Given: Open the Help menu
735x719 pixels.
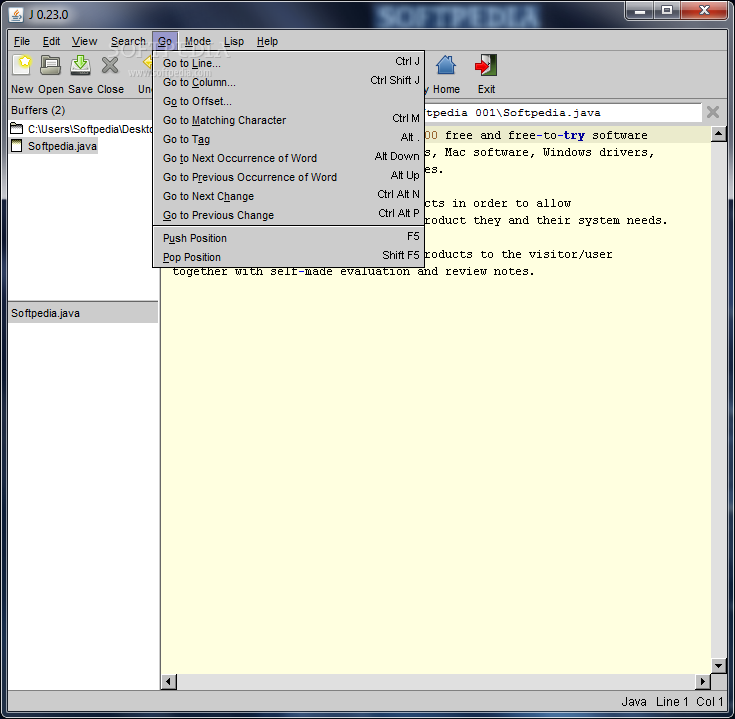Looking at the screenshot, I should (x=267, y=41).
